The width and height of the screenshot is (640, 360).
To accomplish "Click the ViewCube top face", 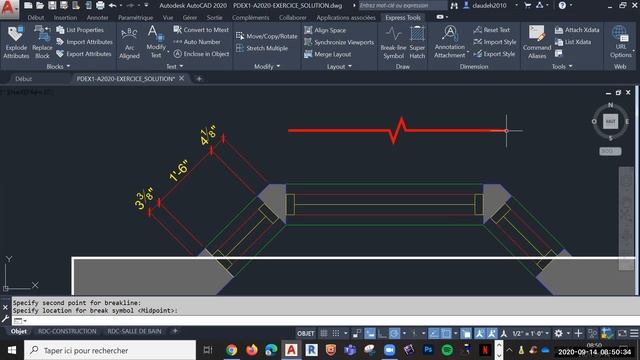I will point(610,121).
